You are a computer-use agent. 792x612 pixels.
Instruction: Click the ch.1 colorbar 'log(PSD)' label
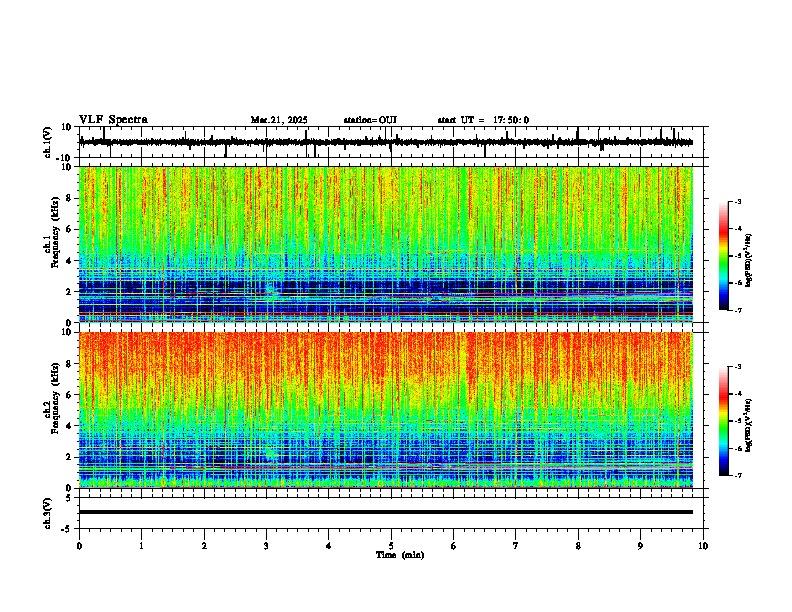point(749,261)
